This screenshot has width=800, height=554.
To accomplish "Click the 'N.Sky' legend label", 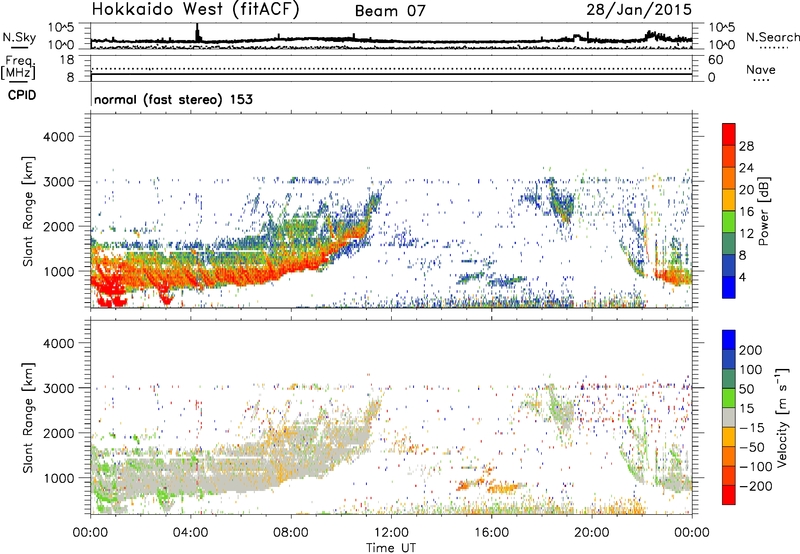I will 19,37.
